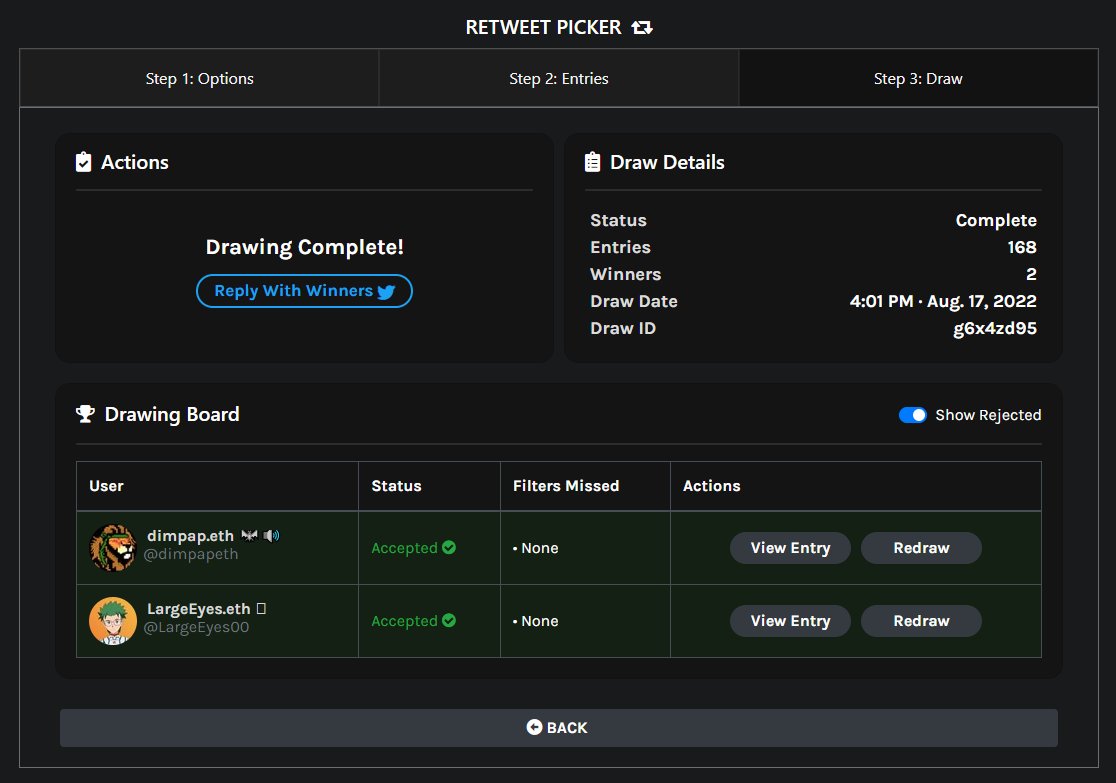The height and width of the screenshot is (783, 1116).
Task: Click the LargeEyes.eth display name
Action: [199, 609]
